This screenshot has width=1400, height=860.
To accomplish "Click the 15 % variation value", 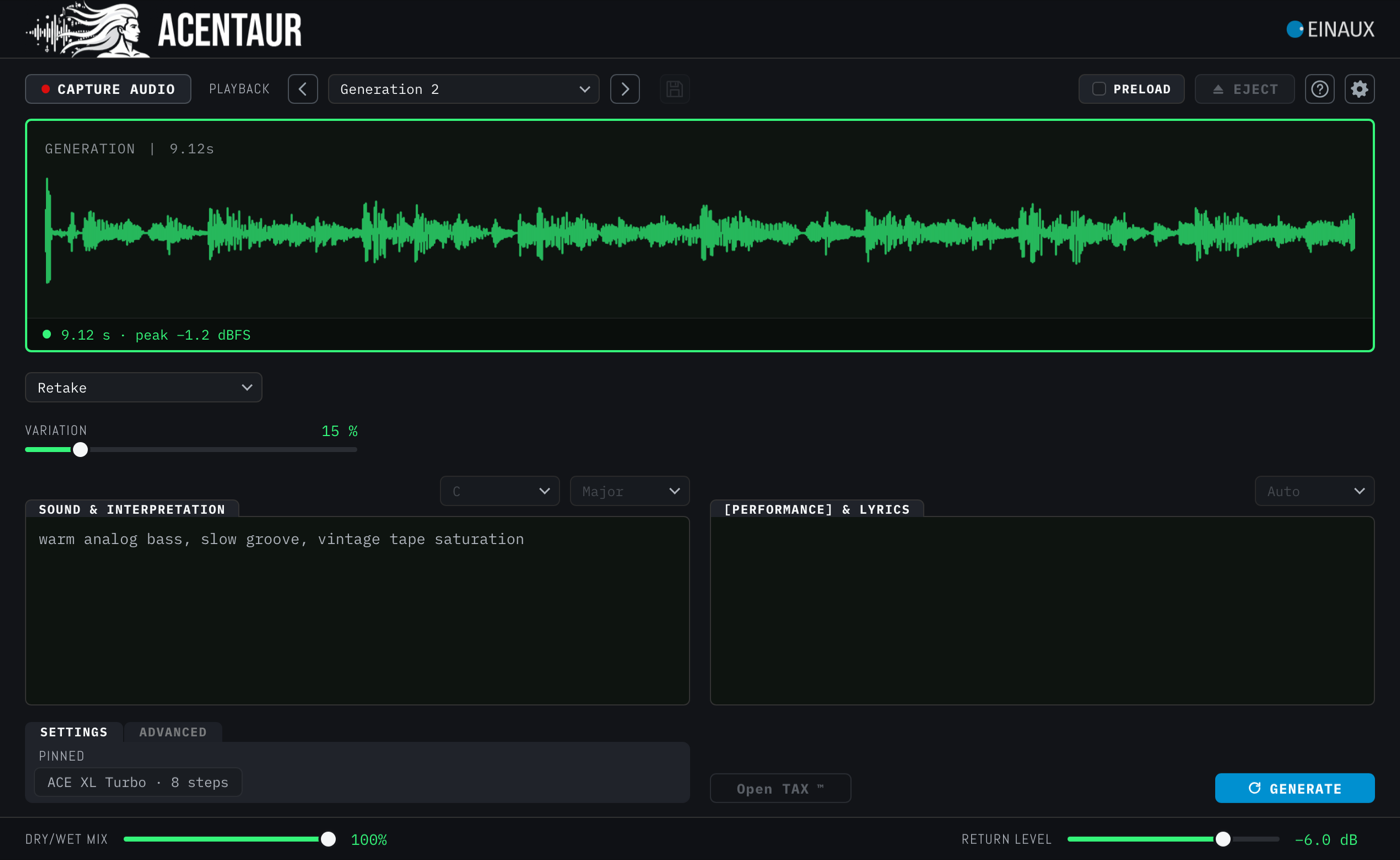I will pyautogui.click(x=339, y=431).
